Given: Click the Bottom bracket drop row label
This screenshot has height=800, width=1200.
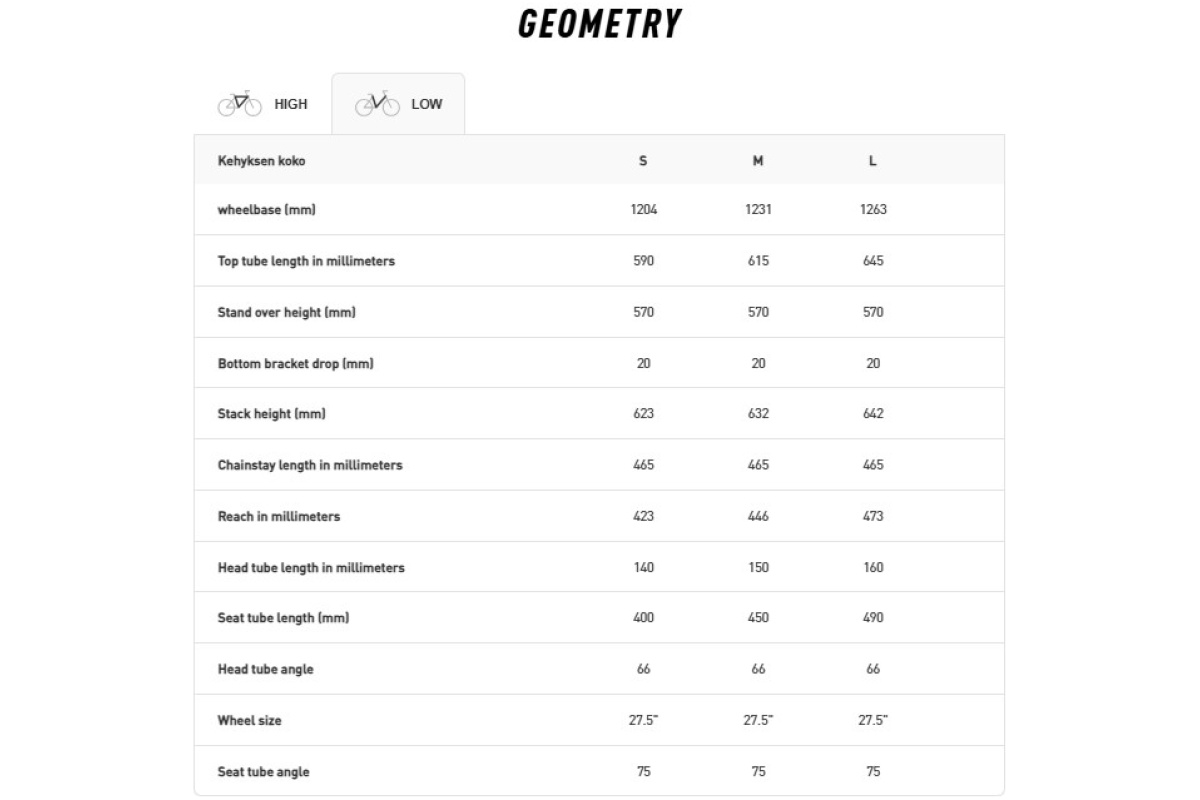Looking at the screenshot, I should 295,364.
